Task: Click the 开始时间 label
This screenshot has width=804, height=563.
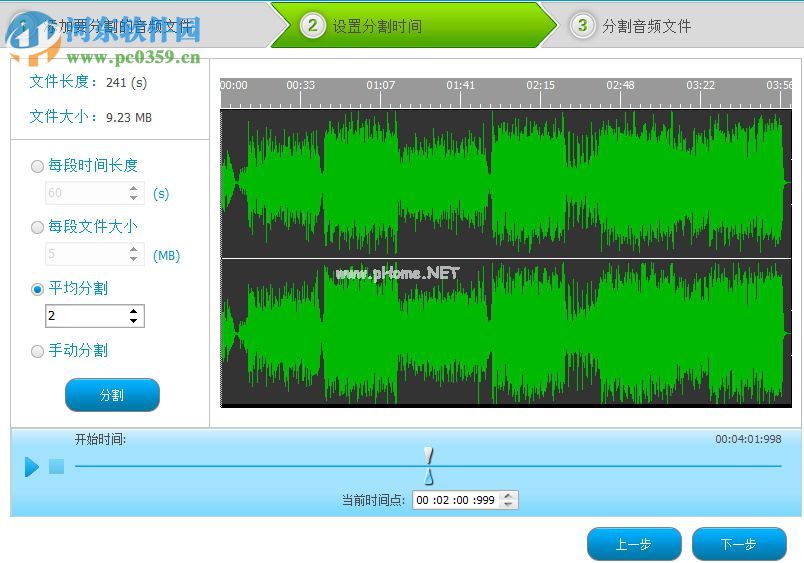Action: click(100, 439)
